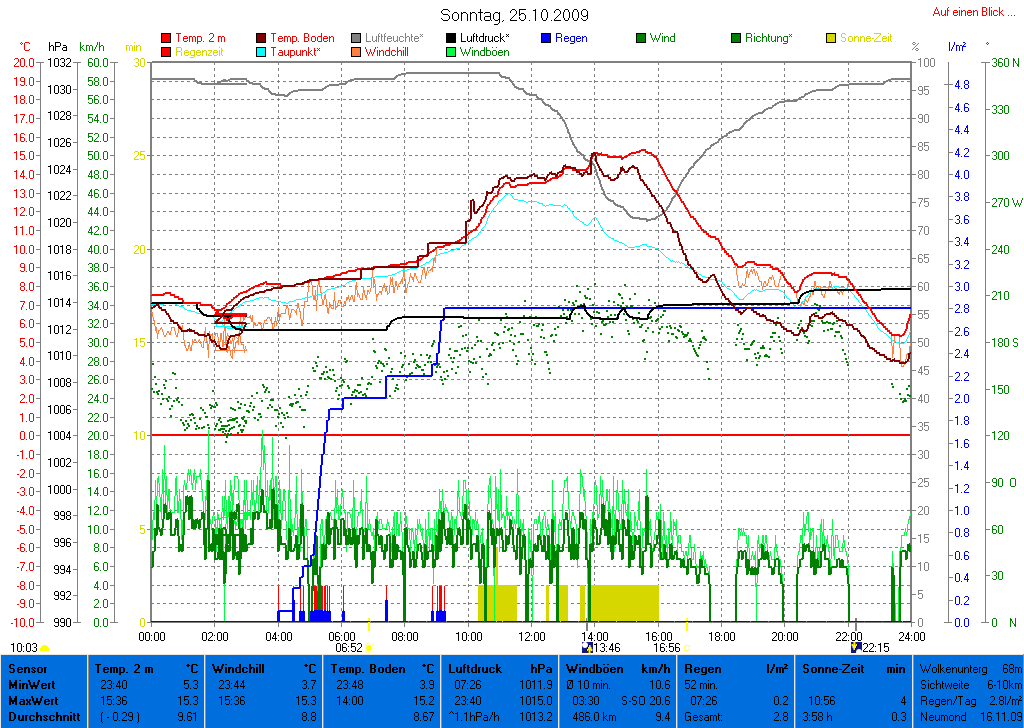
Task: Click the orange Windchill legend square
Action: (356, 51)
